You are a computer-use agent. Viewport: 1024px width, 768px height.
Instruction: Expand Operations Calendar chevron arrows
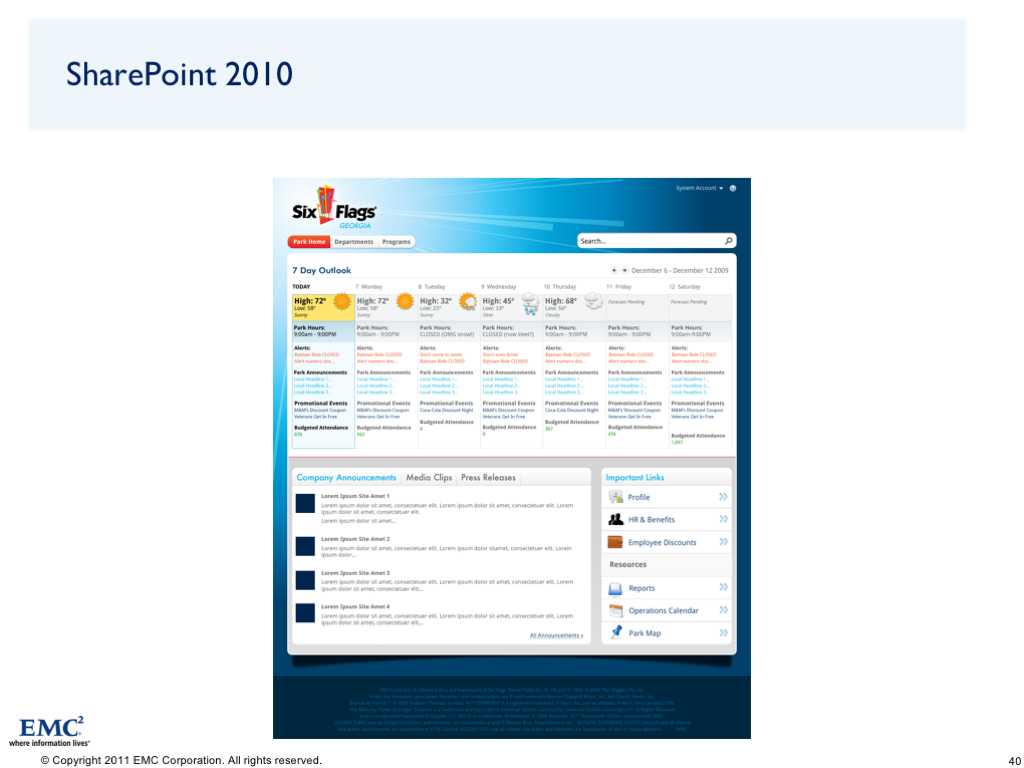[723, 610]
